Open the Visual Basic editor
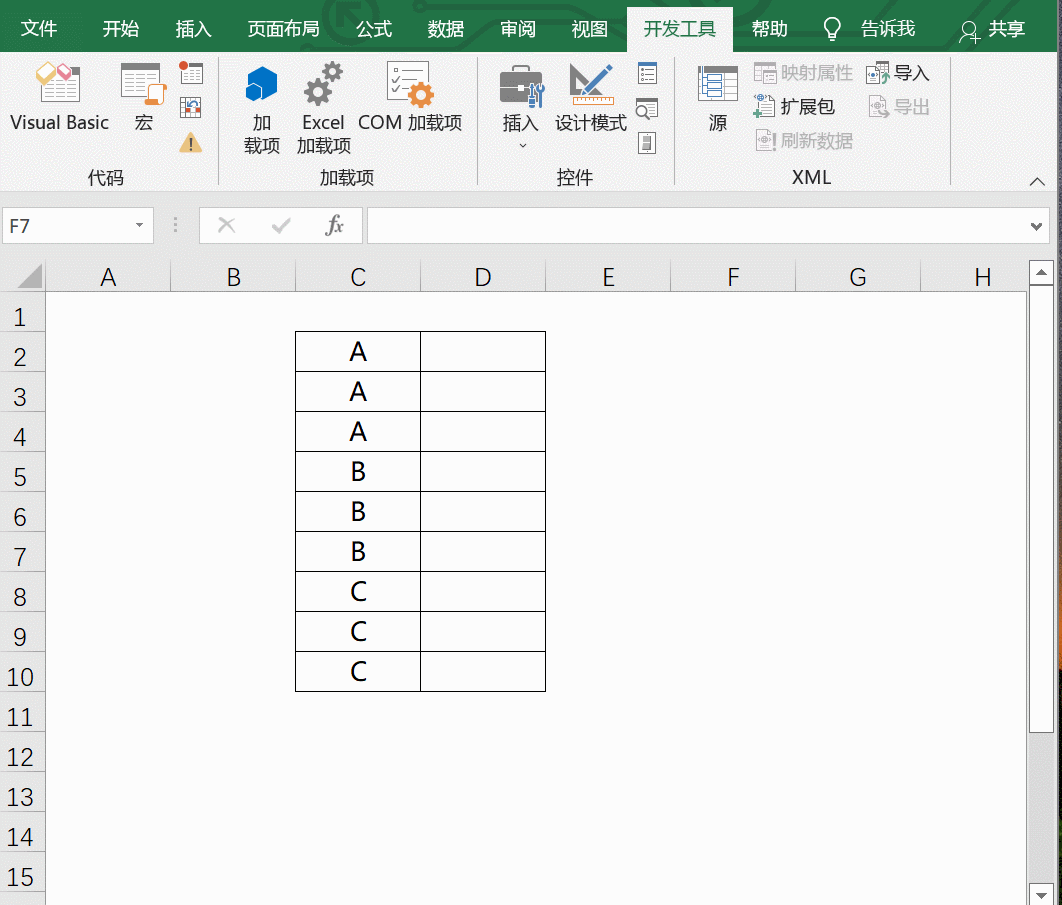The height and width of the screenshot is (905, 1062). tap(59, 97)
